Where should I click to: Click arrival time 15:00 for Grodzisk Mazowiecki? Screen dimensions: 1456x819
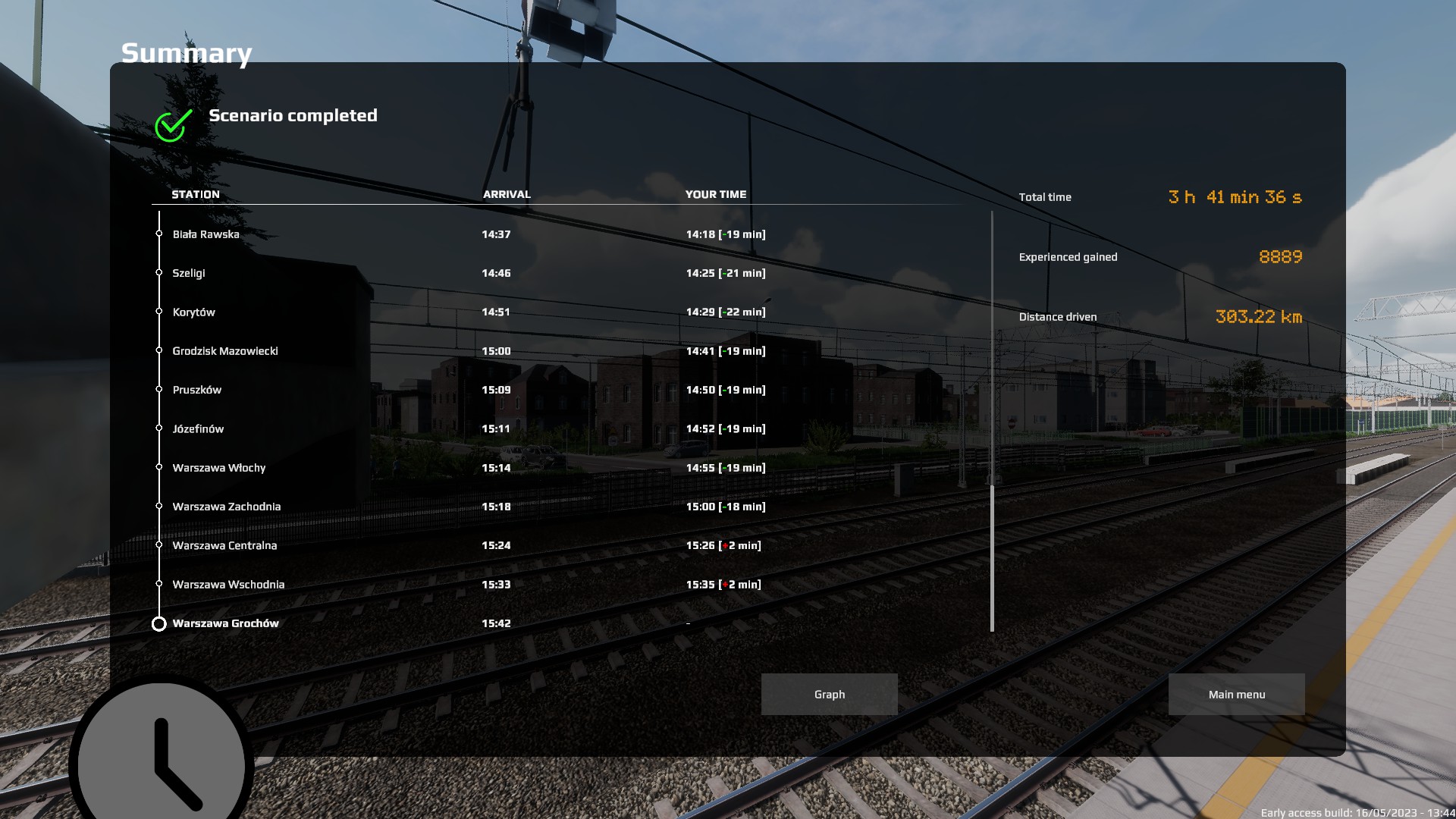tap(496, 351)
